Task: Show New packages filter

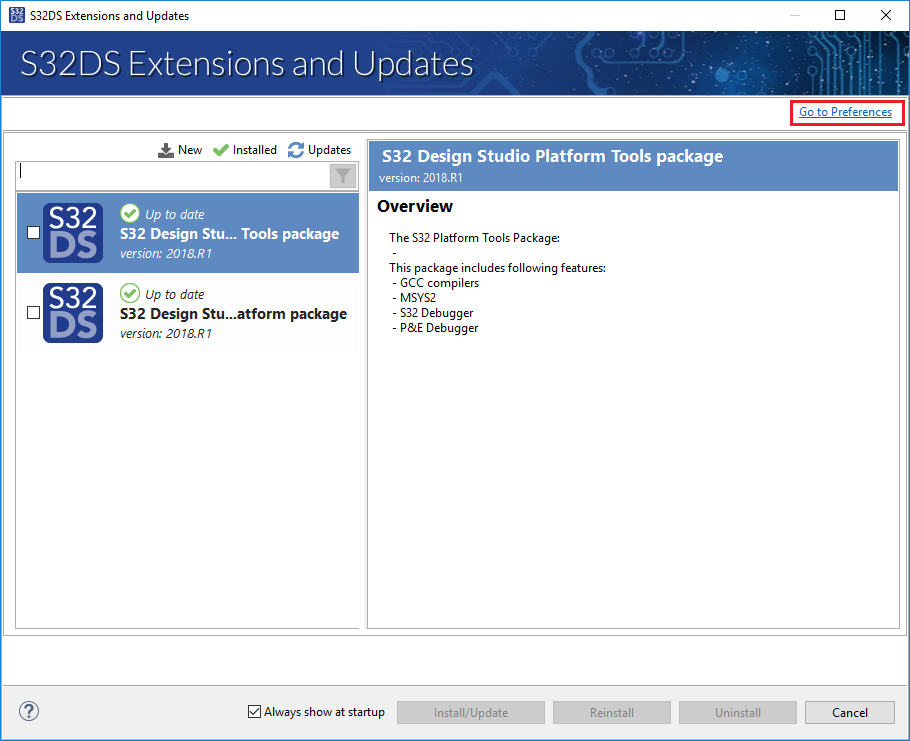Action: (180, 150)
